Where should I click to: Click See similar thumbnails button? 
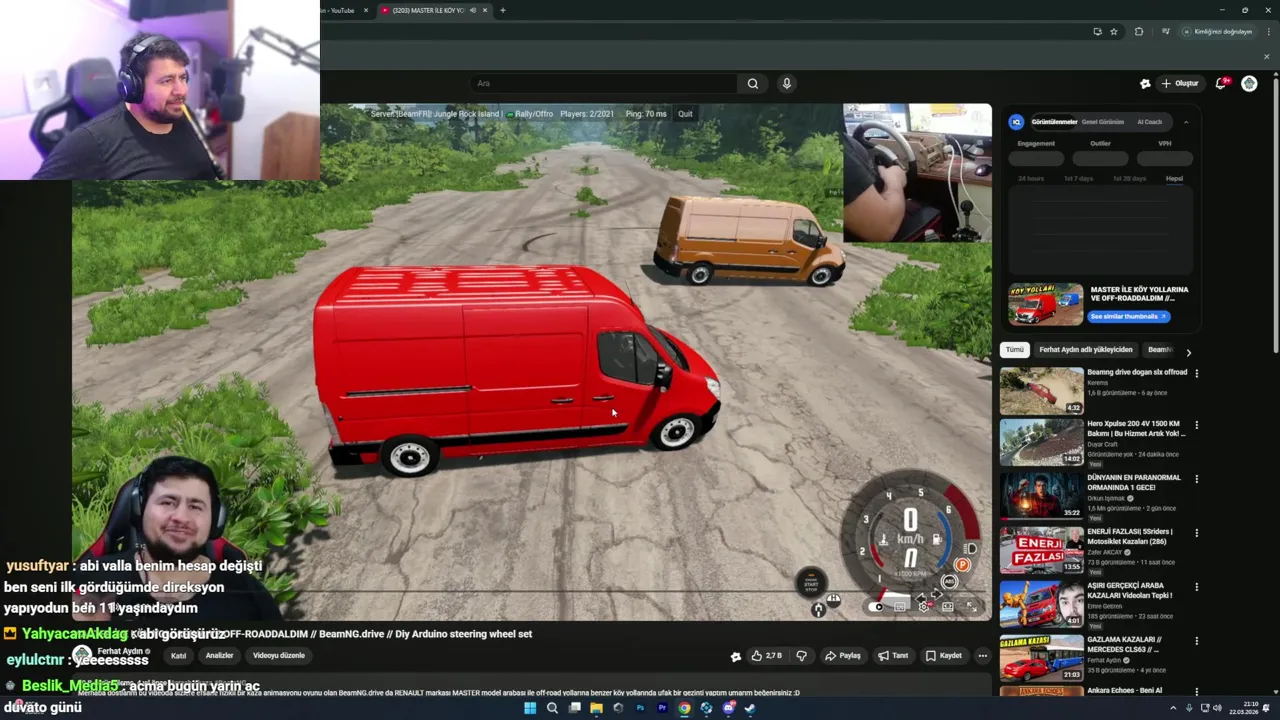(x=1129, y=316)
